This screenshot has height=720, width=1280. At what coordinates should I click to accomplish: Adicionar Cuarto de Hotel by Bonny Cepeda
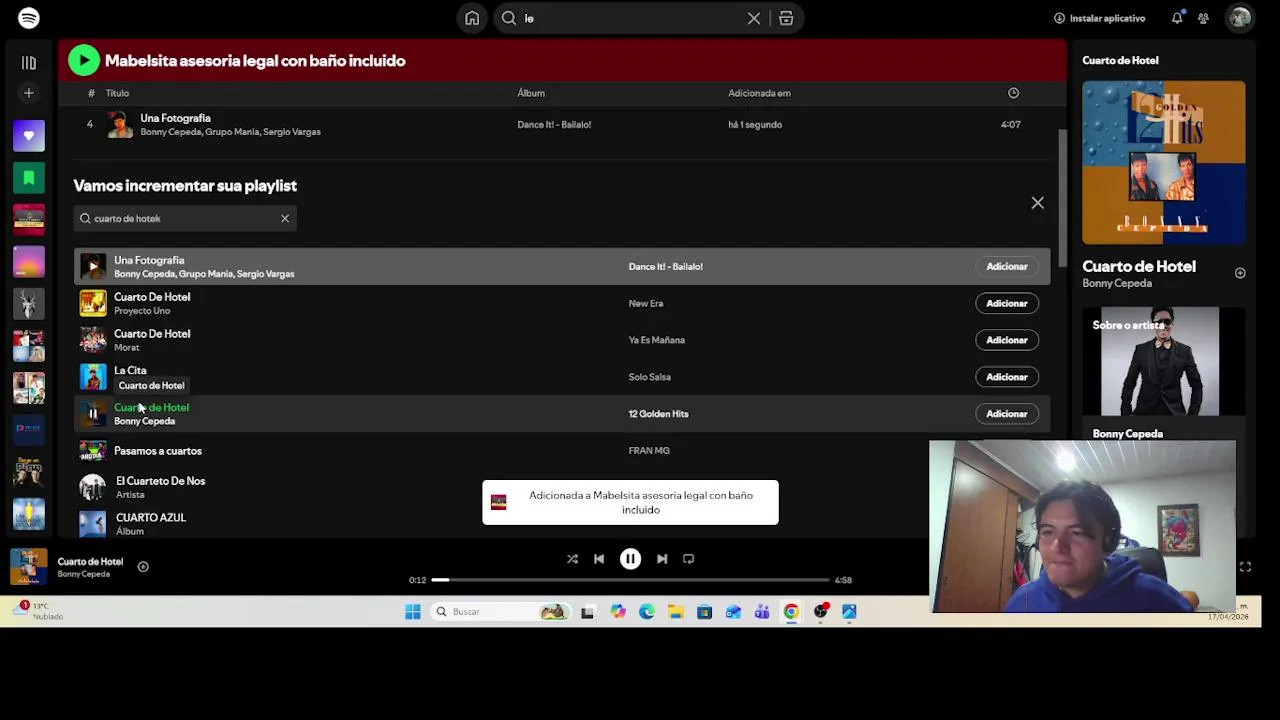(x=1006, y=414)
